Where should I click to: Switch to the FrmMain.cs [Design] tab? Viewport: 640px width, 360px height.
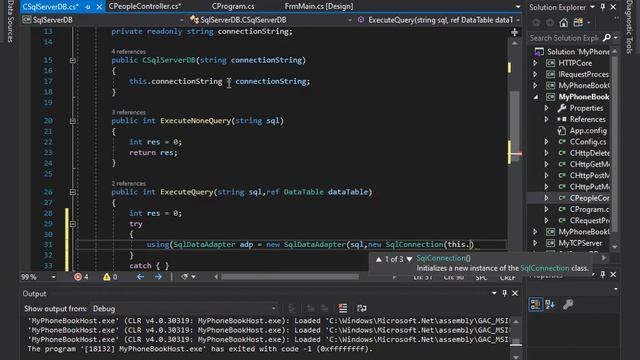(x=319, y=7)
